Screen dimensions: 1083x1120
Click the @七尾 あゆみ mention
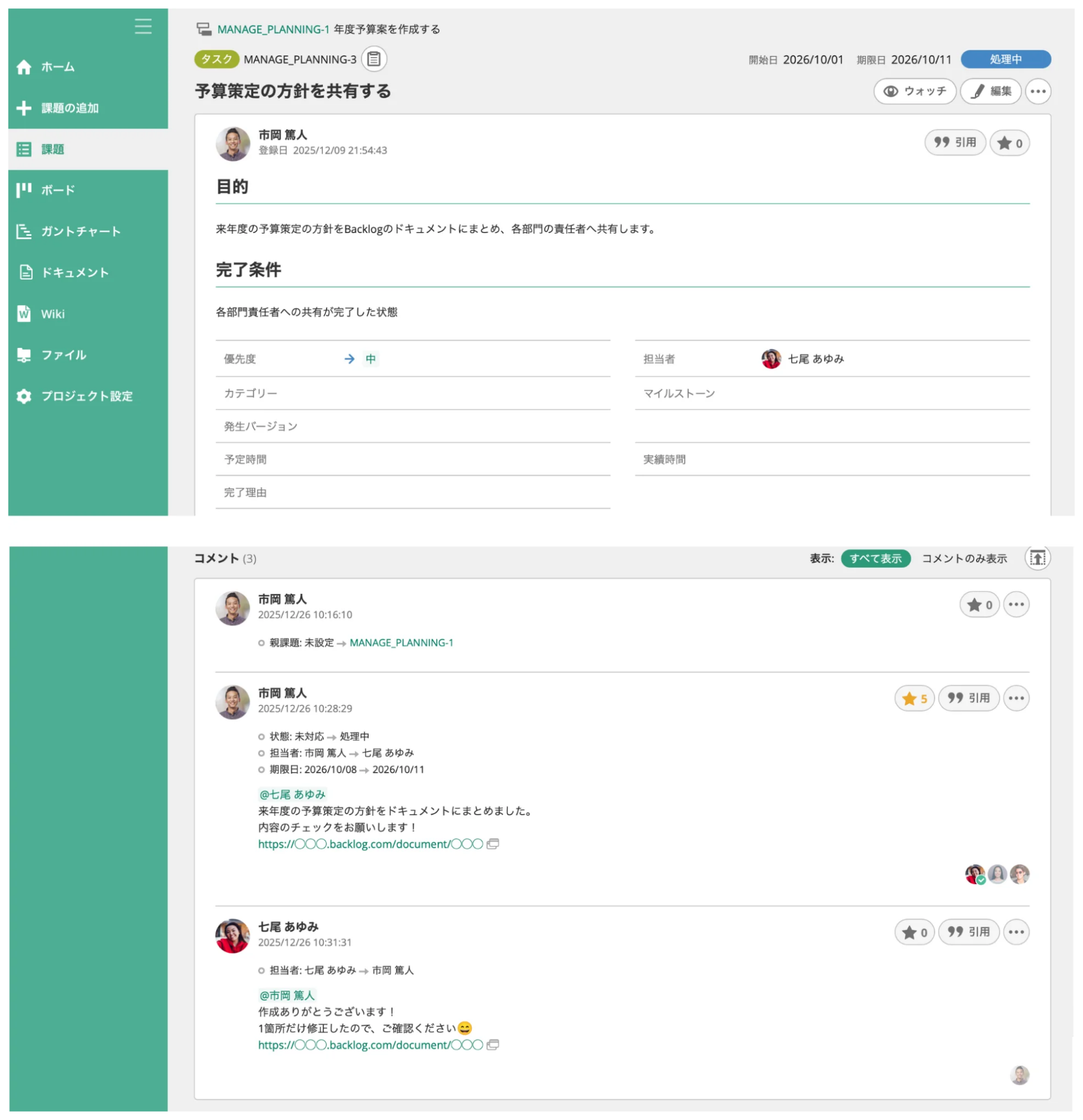[x=292, y=794]
